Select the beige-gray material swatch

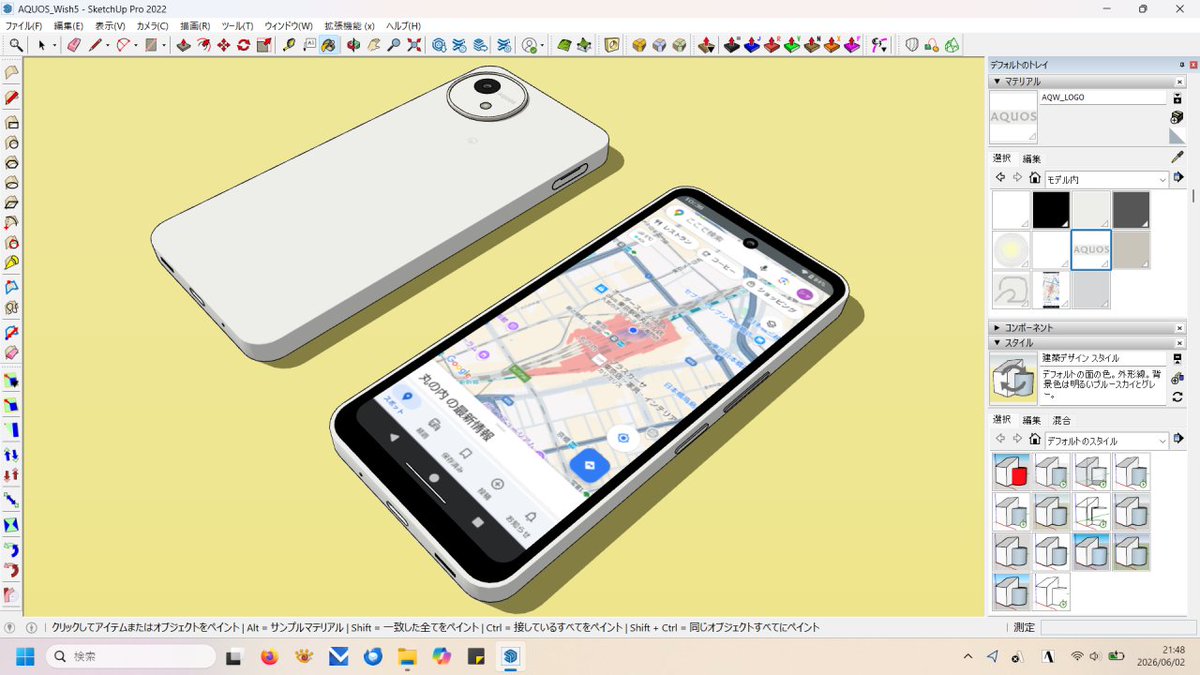1131,250
